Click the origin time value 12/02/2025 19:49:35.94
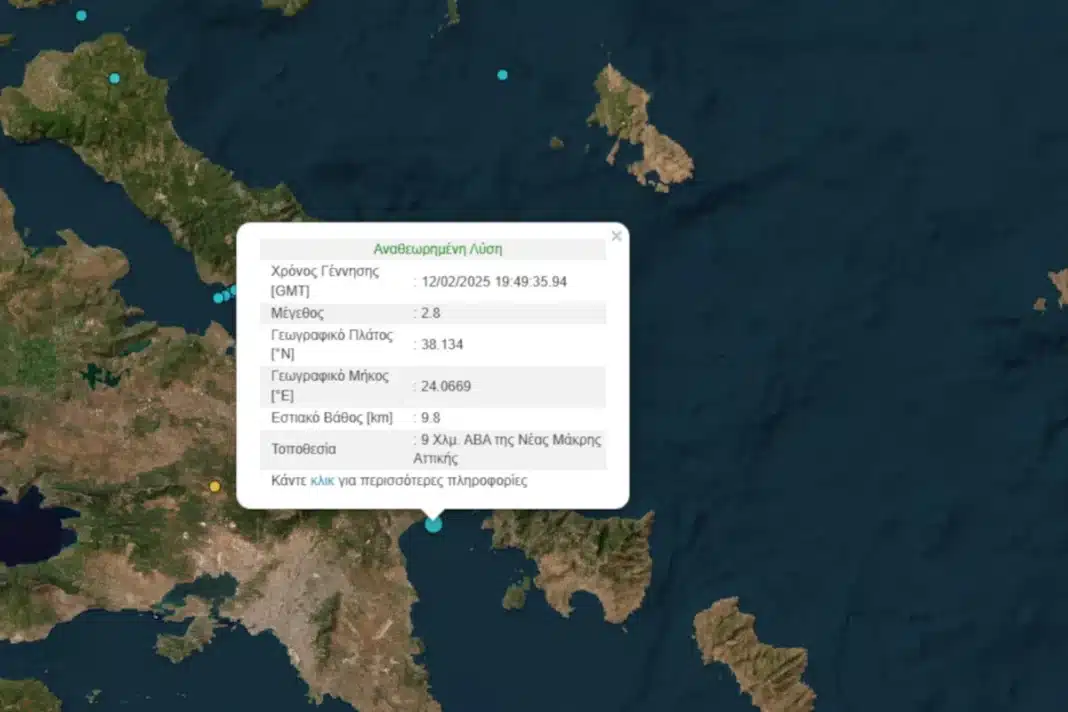1068x712 pixels. (493, 282)
